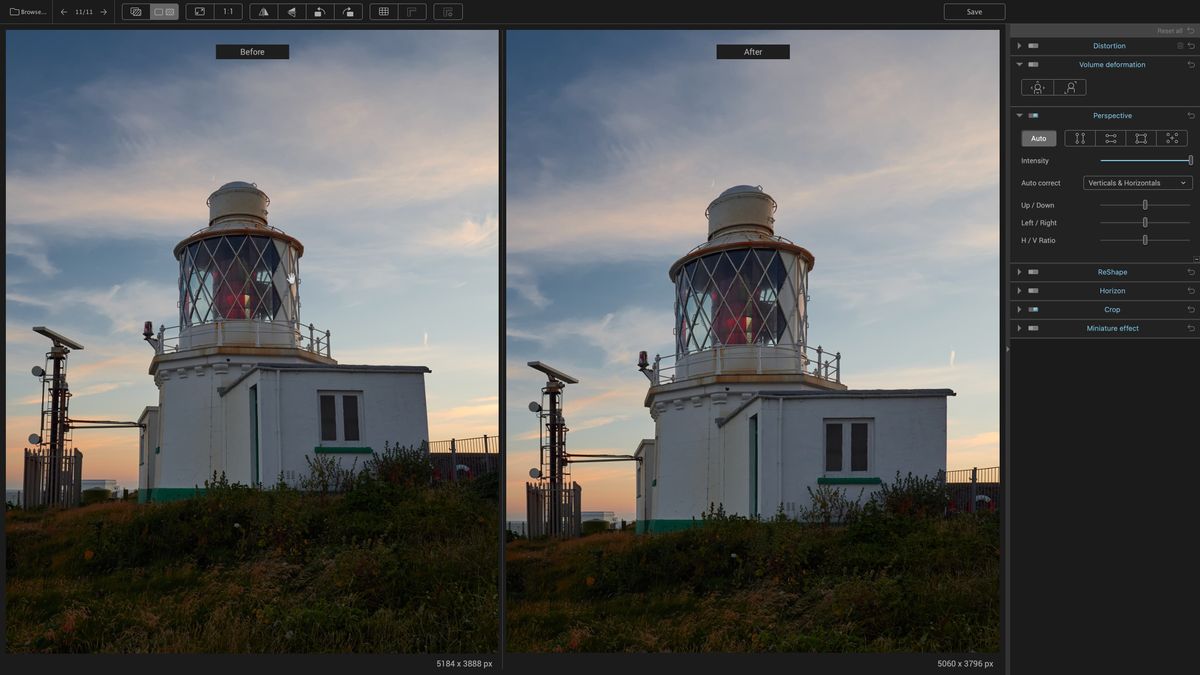1200x675 pixels.
Task: Select the rectangle perspective tool
Action: pyautogui.click(x=1140, y=138)
